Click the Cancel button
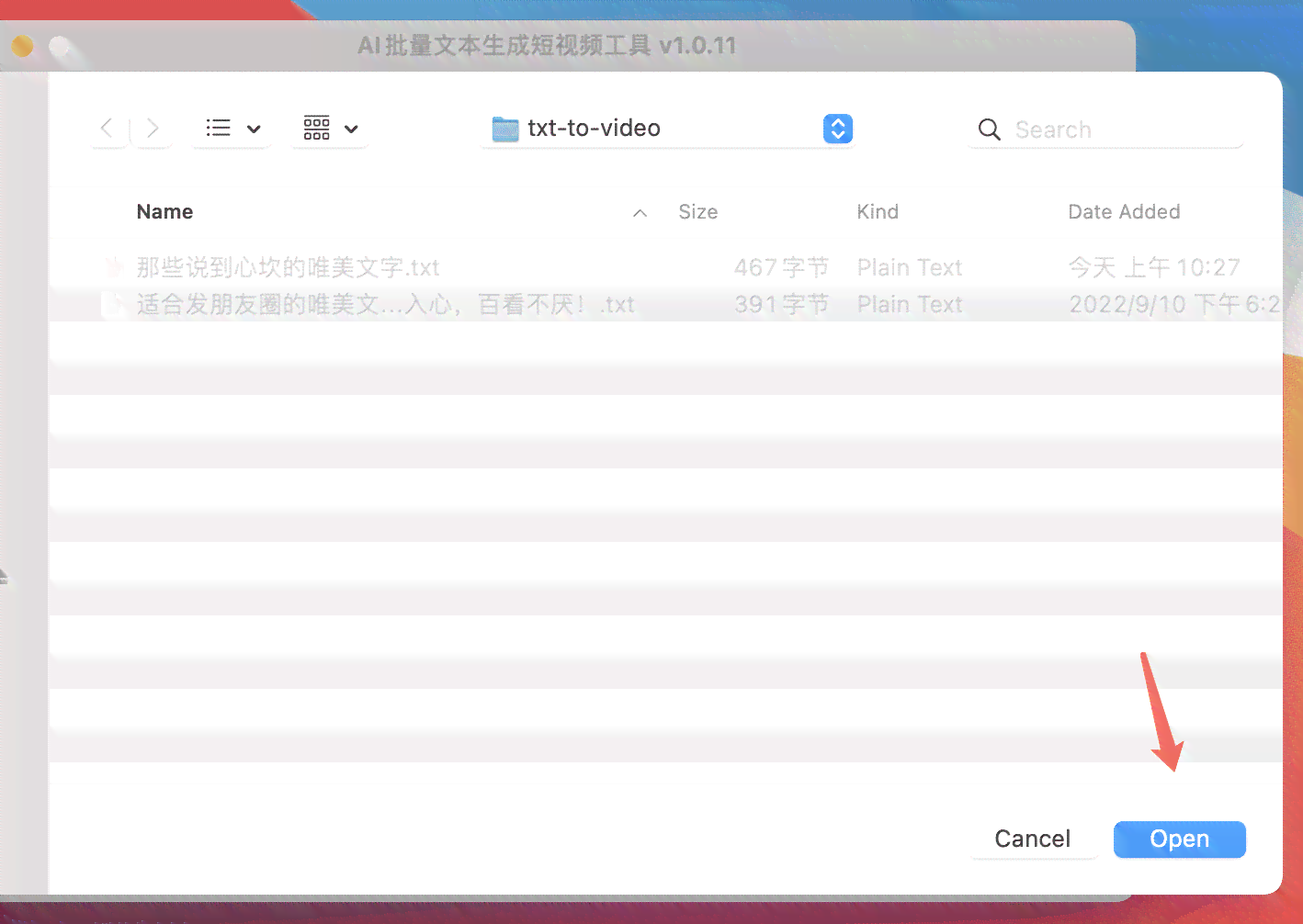The height and width of the screenshot is (924, 1303). 1033,839
